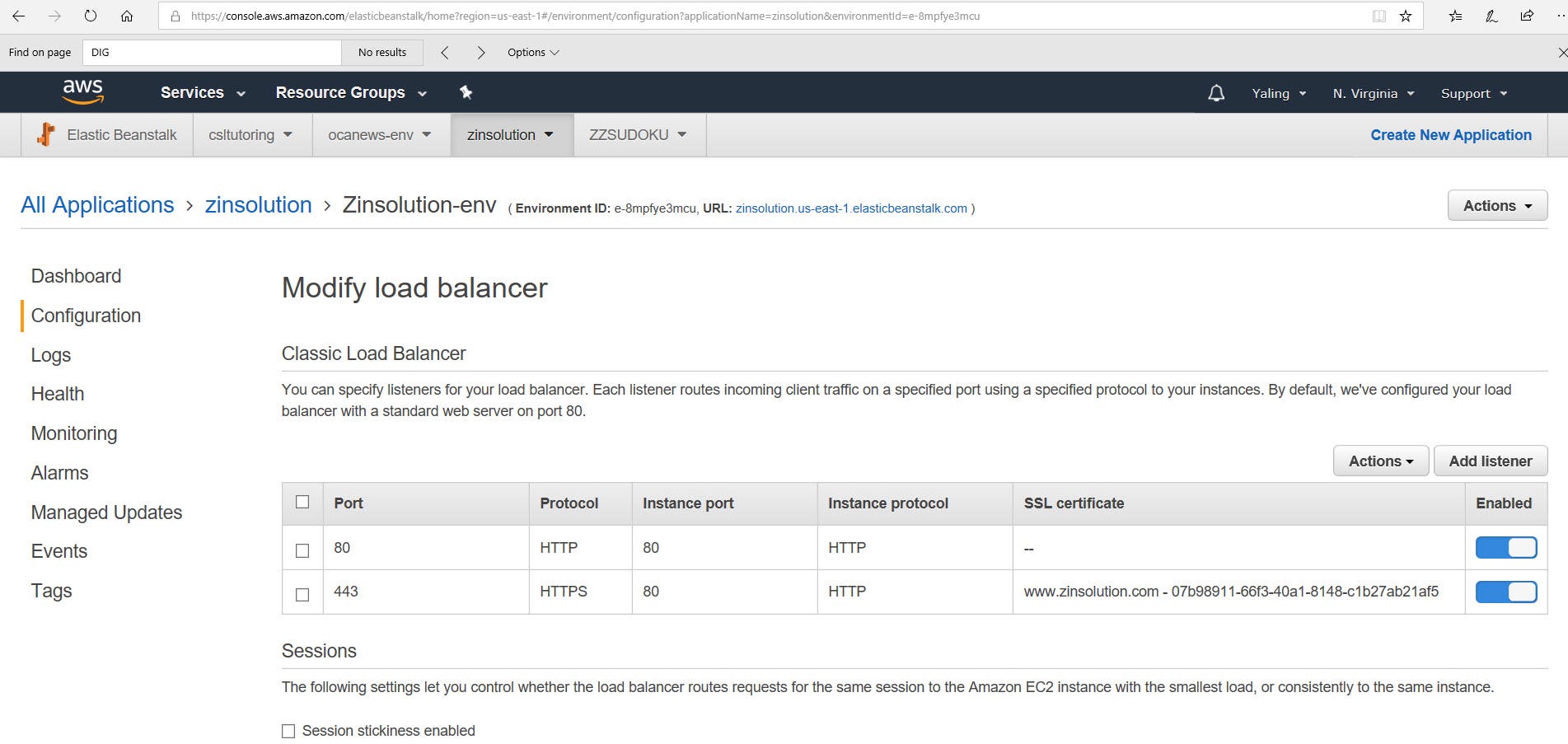Open Monitoring in the sidebar

[x=74, y=433]
